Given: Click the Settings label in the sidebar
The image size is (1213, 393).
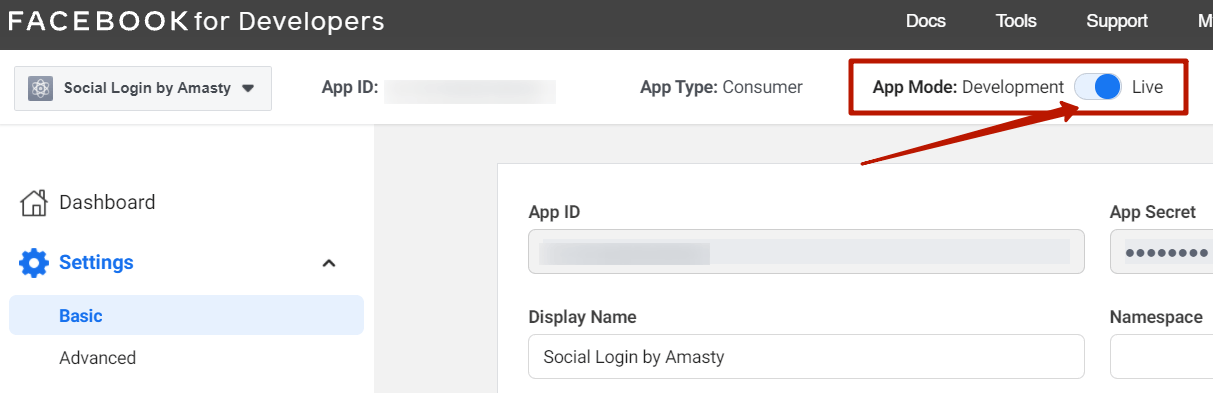Looking at the screenshot, I should tap(96, 263).
